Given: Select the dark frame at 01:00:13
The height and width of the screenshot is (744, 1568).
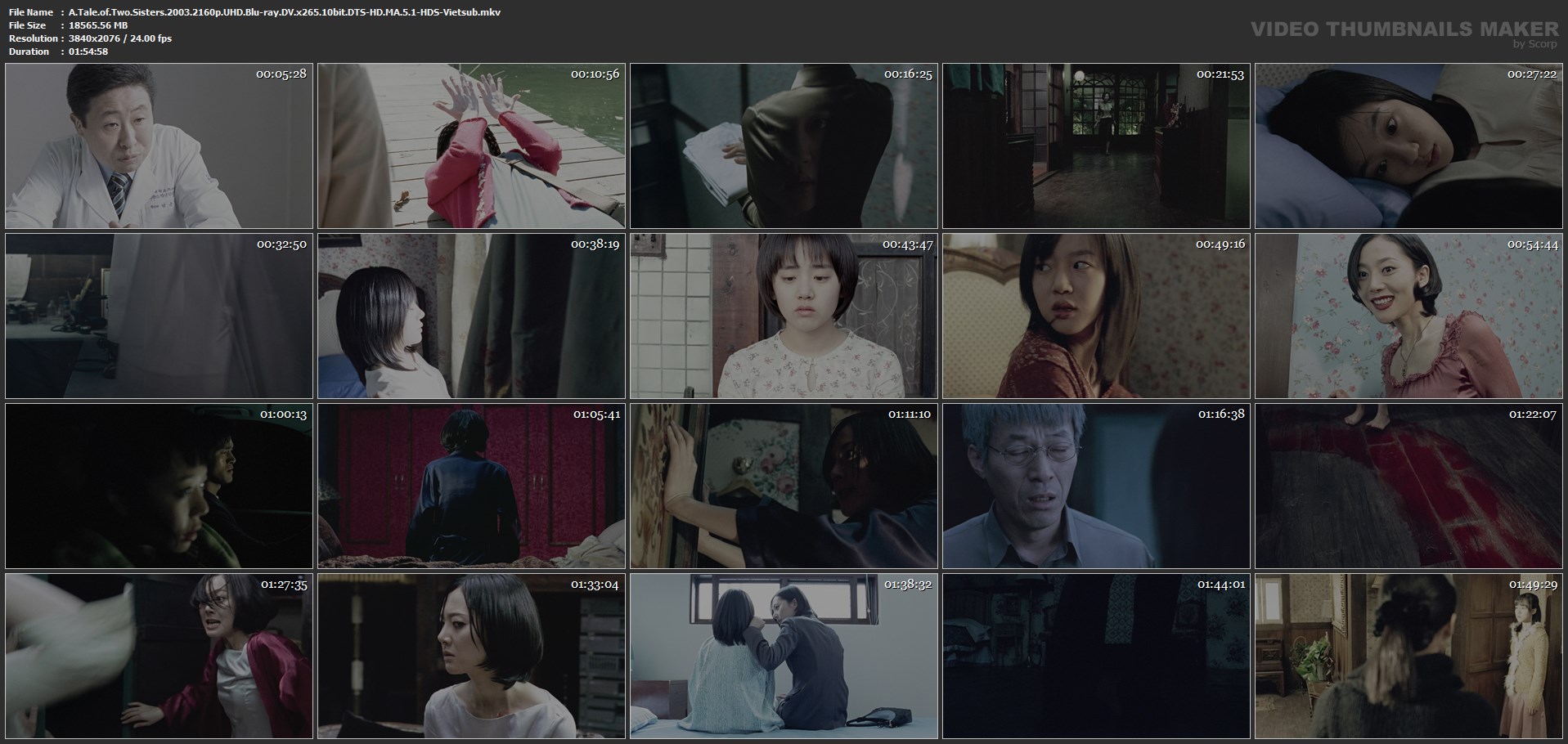Looking at the screenshot, I should coord(159,486).
